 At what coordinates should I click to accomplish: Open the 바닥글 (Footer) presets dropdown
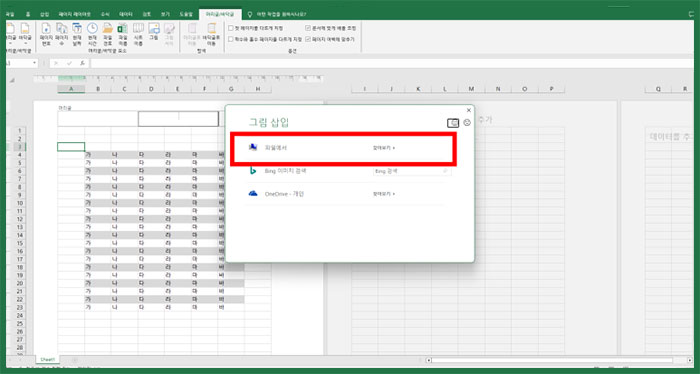pos(25,34)
